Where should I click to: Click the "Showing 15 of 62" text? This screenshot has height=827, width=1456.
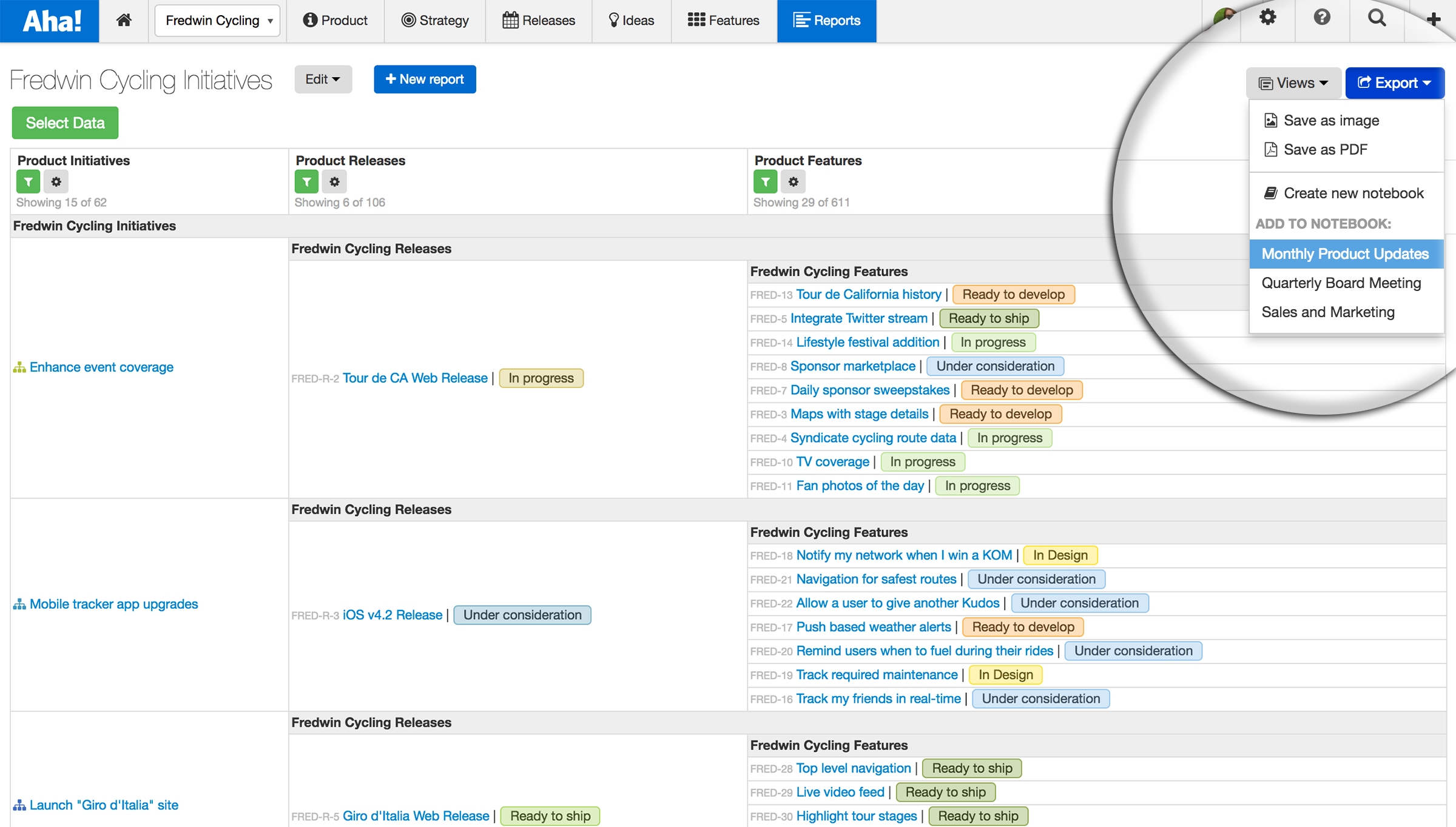tap(61, 203)
